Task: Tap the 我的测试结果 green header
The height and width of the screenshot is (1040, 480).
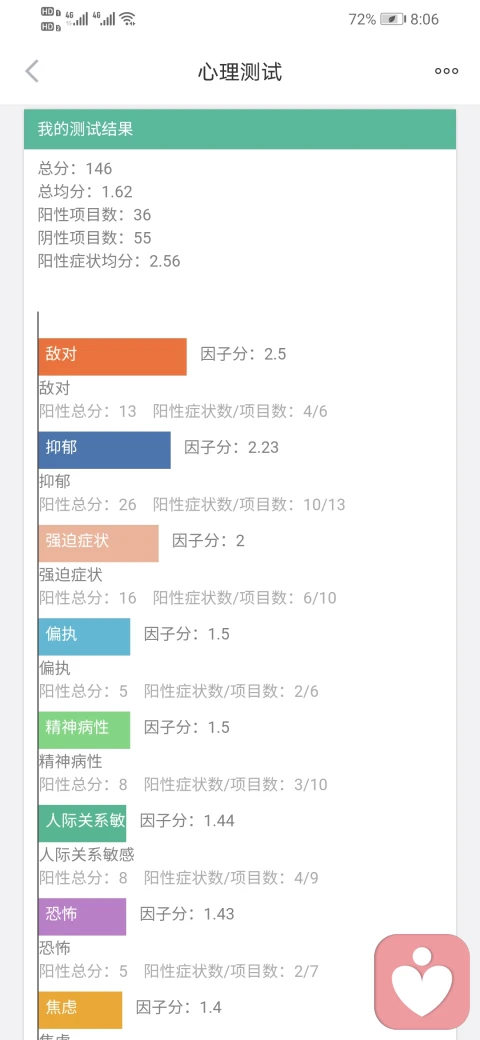Action: pos(240,129)
